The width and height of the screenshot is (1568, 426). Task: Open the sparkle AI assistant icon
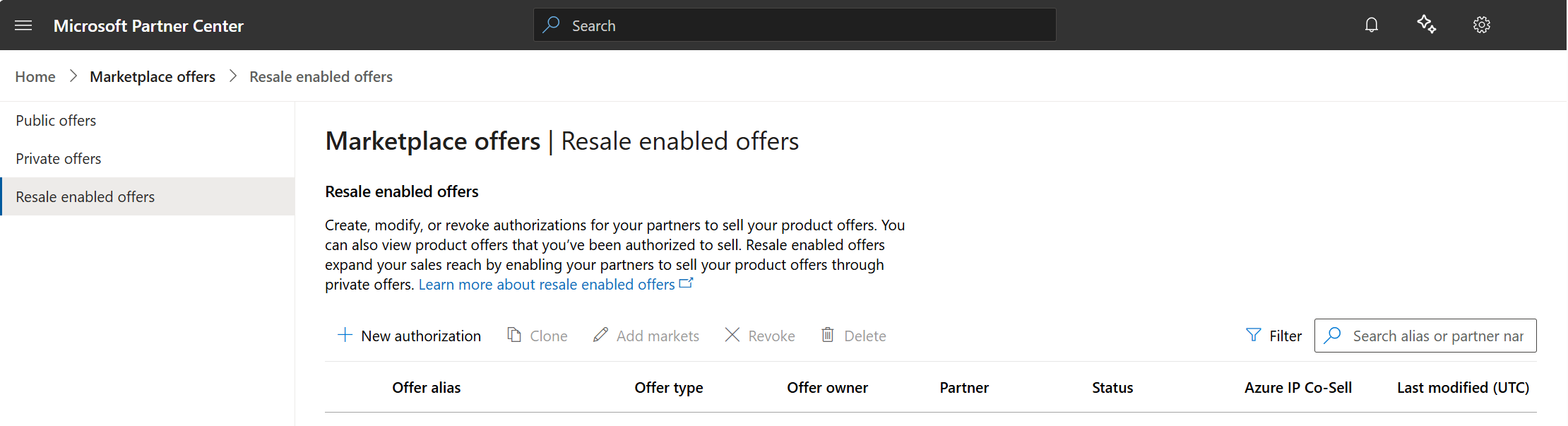[x=1426, y=25]
